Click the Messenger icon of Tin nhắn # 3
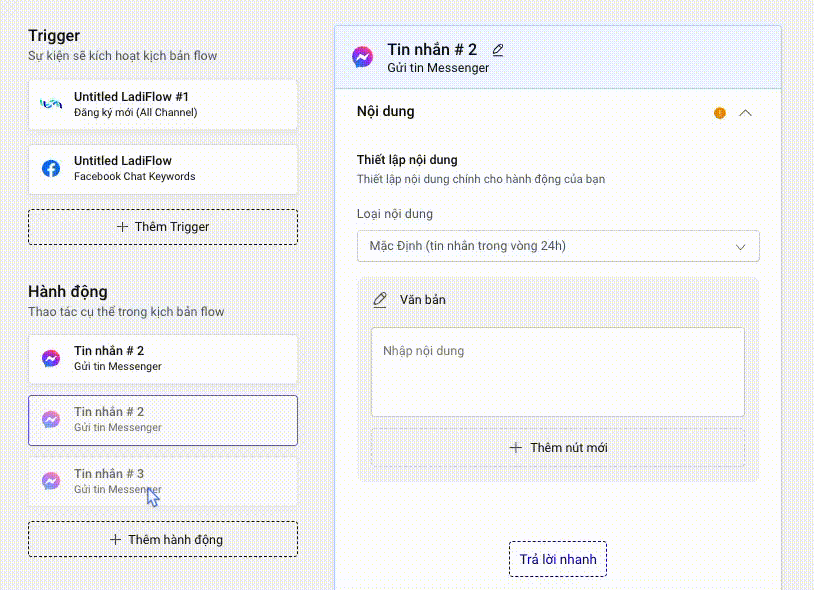This screenshot has width=814, height=590. tap(51, 481)
